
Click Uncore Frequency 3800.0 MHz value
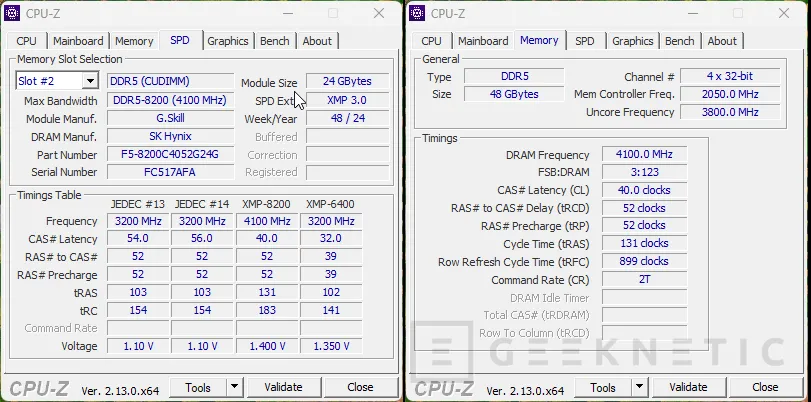(x=730, y=112)
